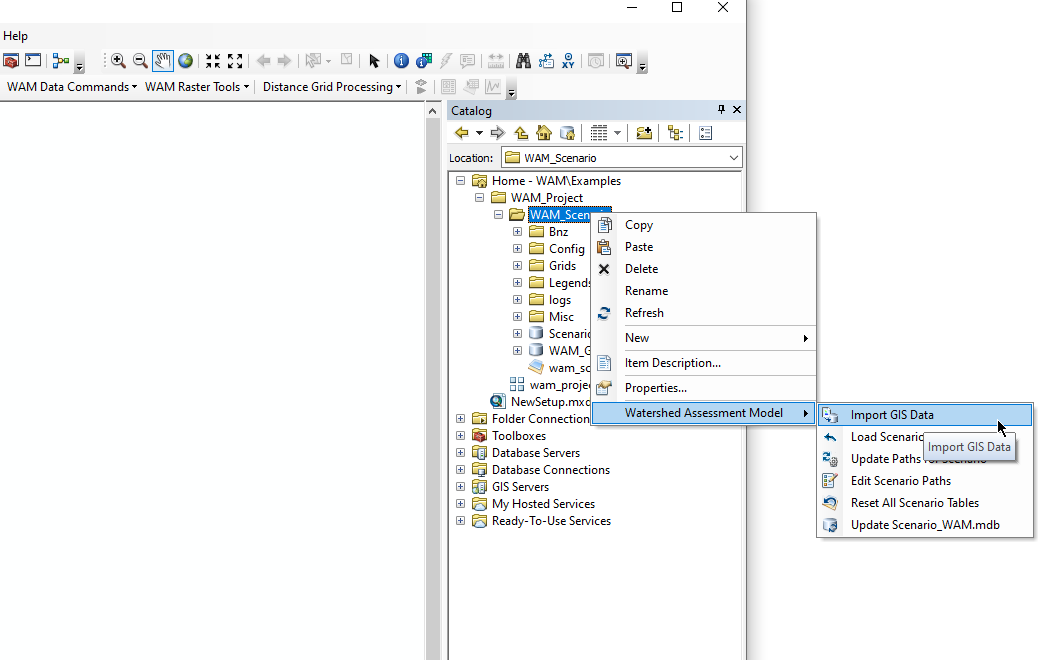Expand the Bnz folder

click(517, 231)
